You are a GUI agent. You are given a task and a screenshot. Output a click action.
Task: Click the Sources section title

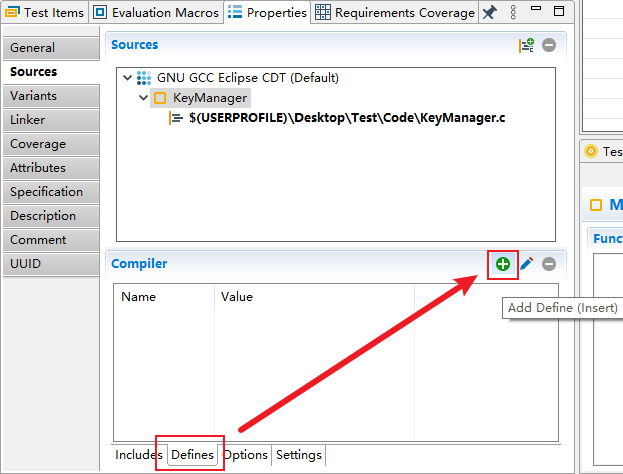click(135, 45)
